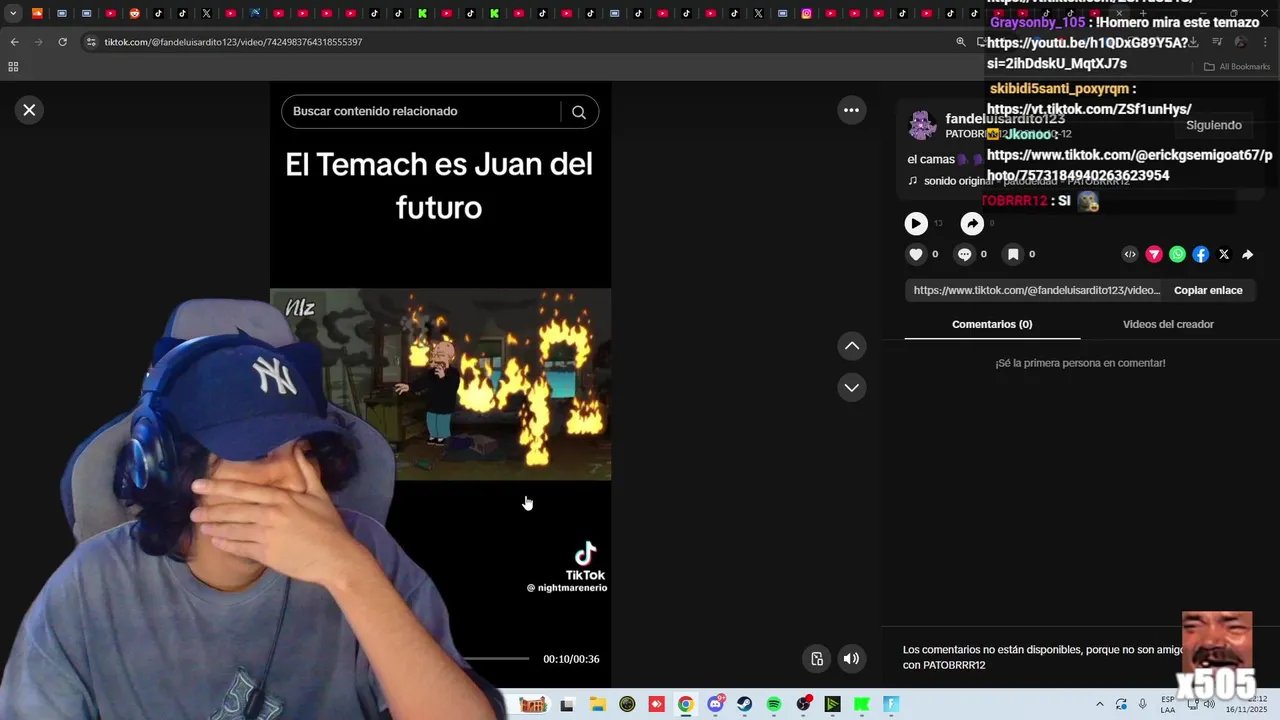Image resolution: width=1280 pixels, height=720 pixels.
Task: Open Chrome from the taskbar
Action: click(x=685, y=704)
